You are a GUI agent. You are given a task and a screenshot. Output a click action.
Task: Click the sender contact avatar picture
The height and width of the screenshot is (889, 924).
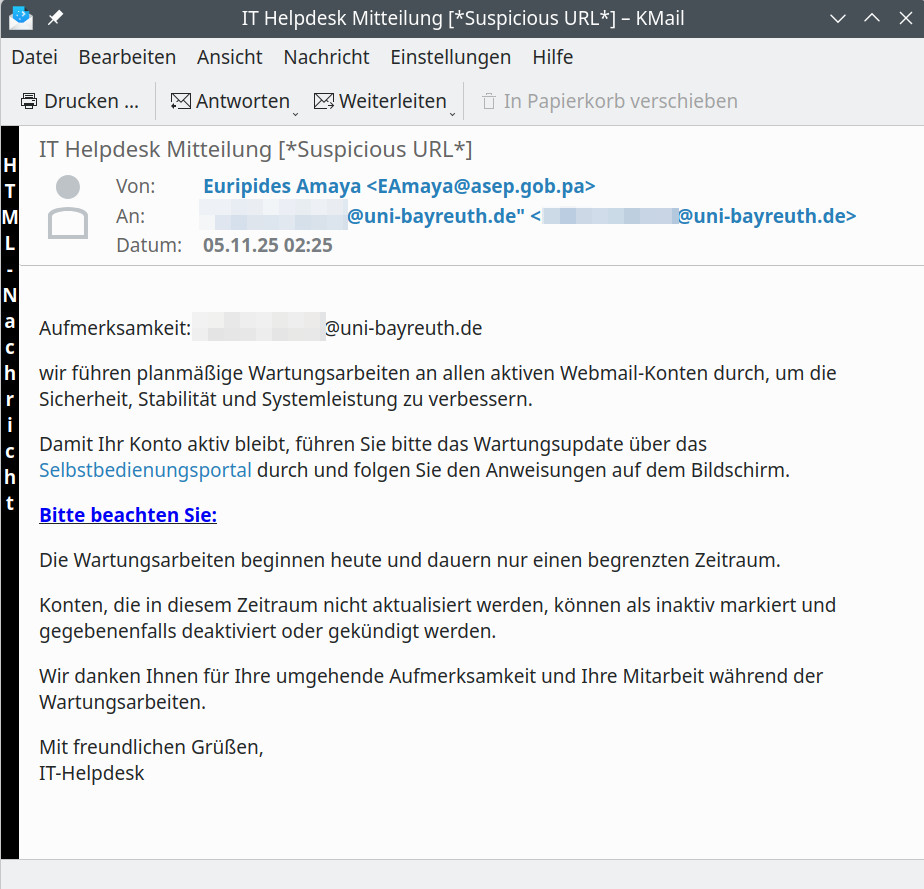(x=68, y=207)
